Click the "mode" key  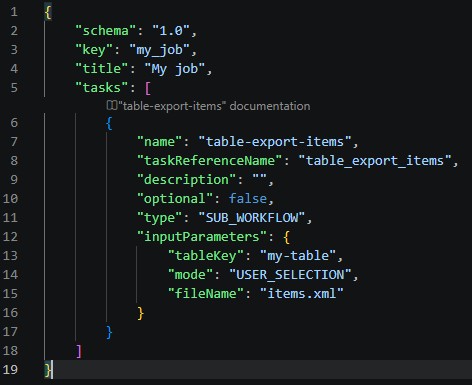point(190,275)
